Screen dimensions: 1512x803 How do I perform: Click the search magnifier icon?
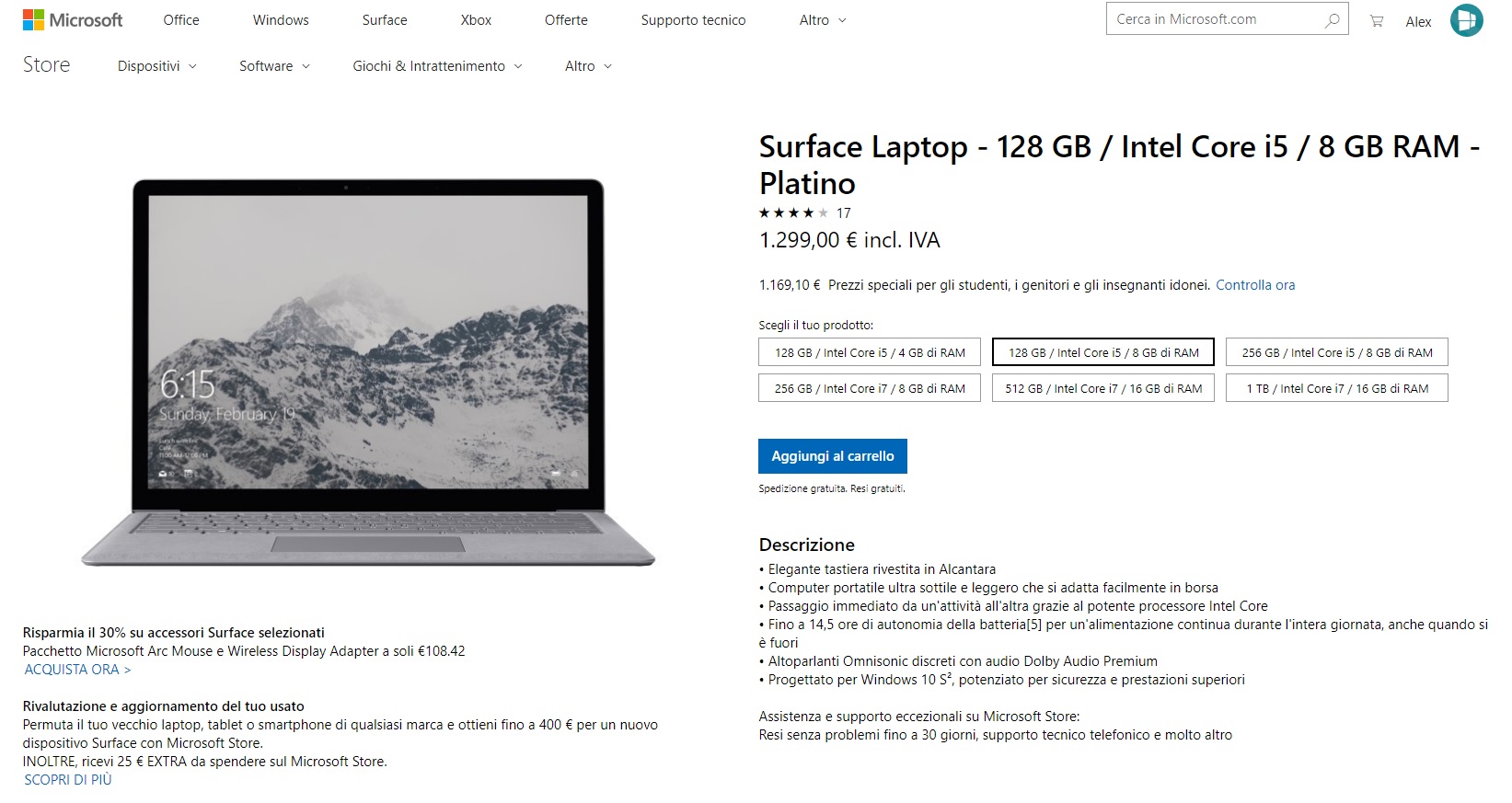[1332, 20]
